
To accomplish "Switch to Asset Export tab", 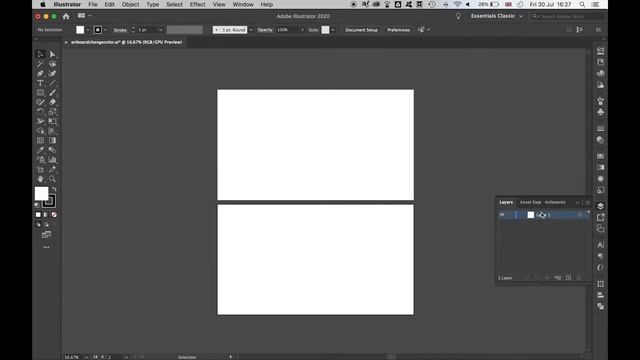I will pyautogui.click(x=530, y=202).
